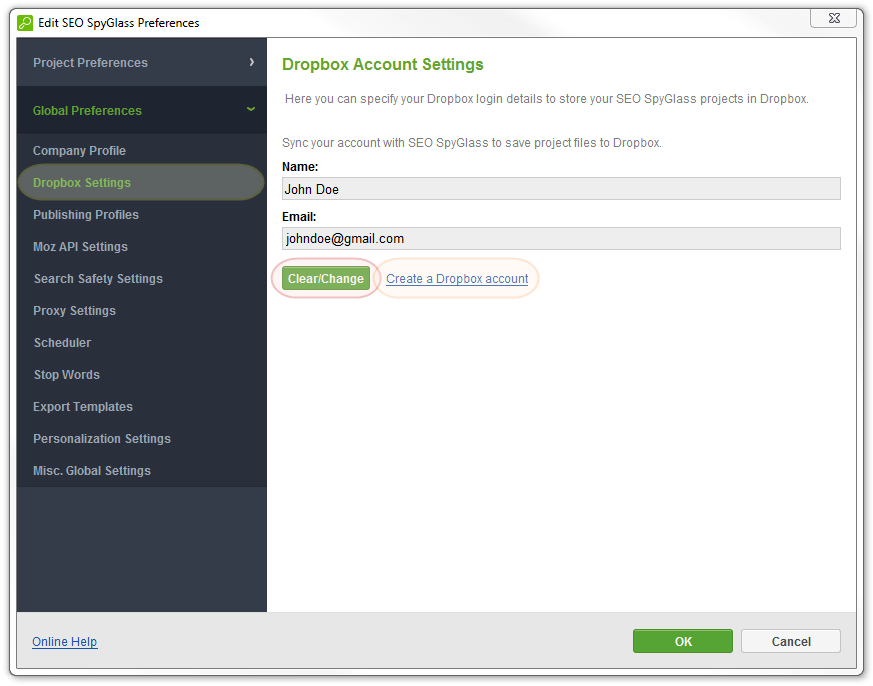Click the Name: label
This screenshot has height=686, width=873.
pos(300,166)
